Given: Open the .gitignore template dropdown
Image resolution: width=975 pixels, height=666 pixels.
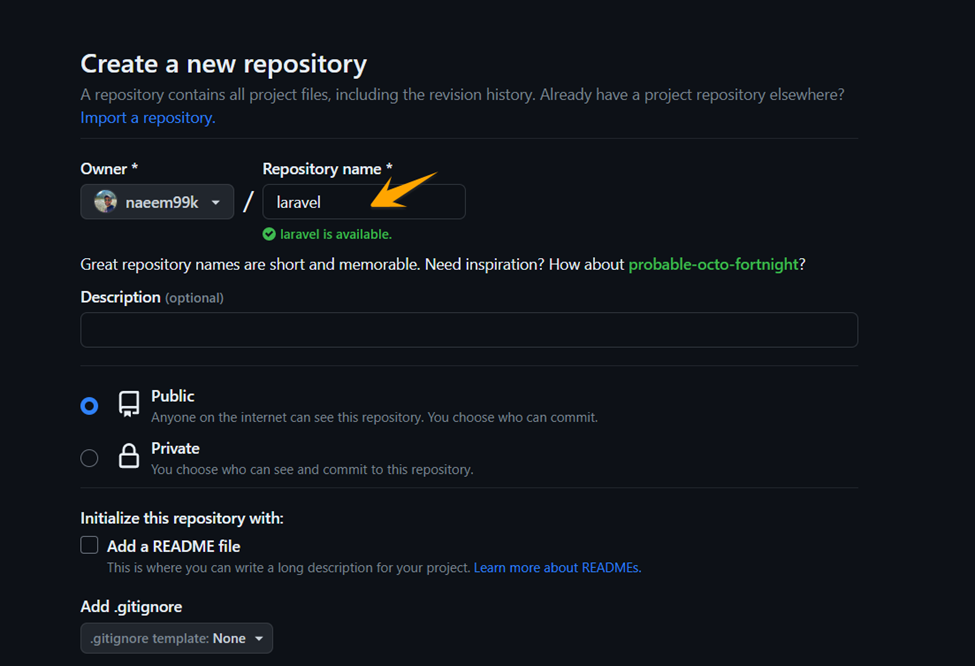Looking at the screenshot, I should [176, 637].
